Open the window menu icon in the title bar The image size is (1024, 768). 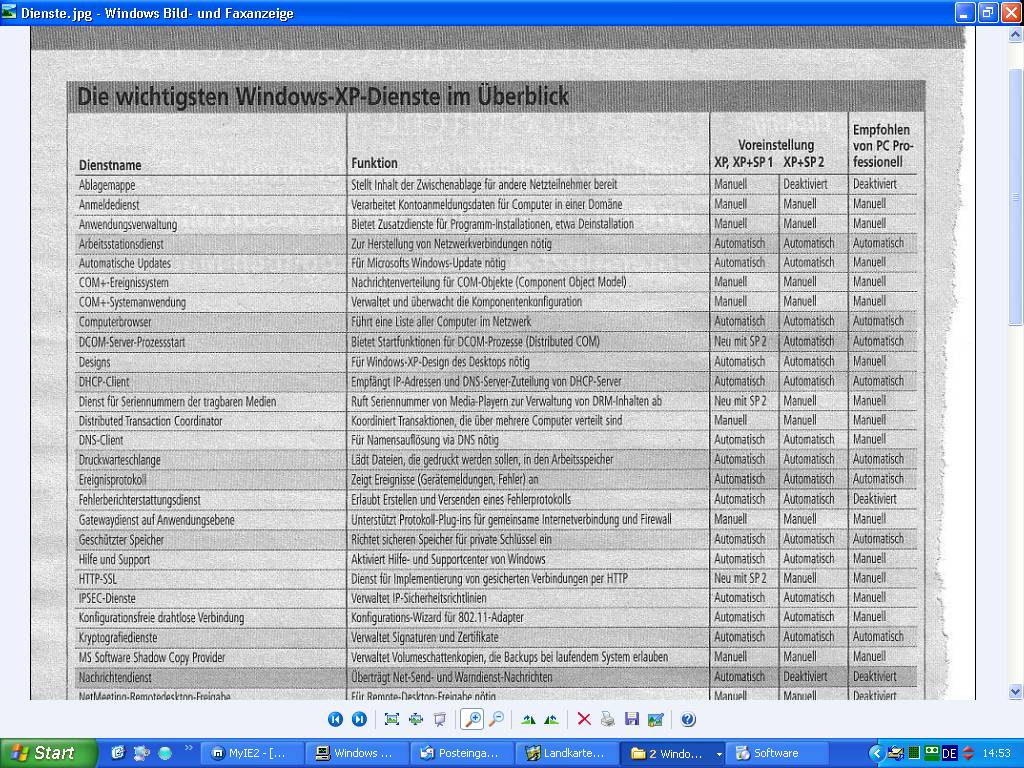[x=9, y=12]
